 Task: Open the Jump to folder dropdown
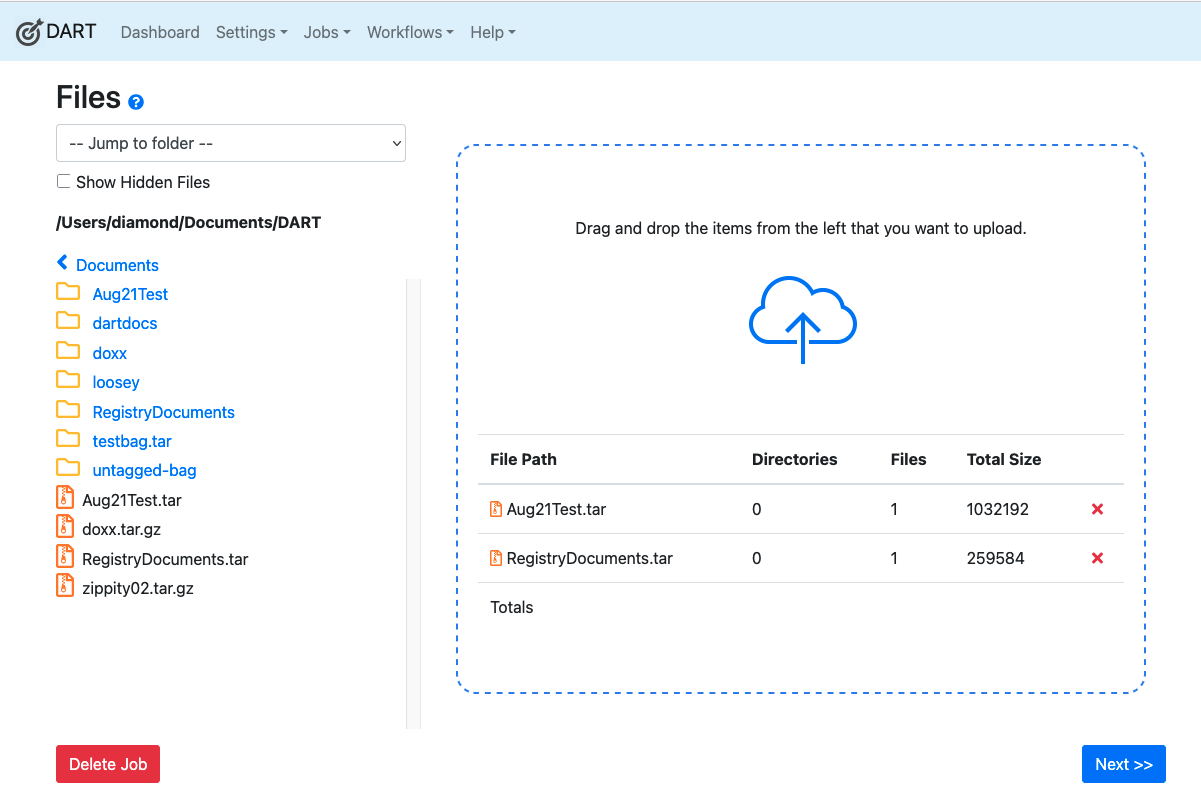tap(230, 143)
